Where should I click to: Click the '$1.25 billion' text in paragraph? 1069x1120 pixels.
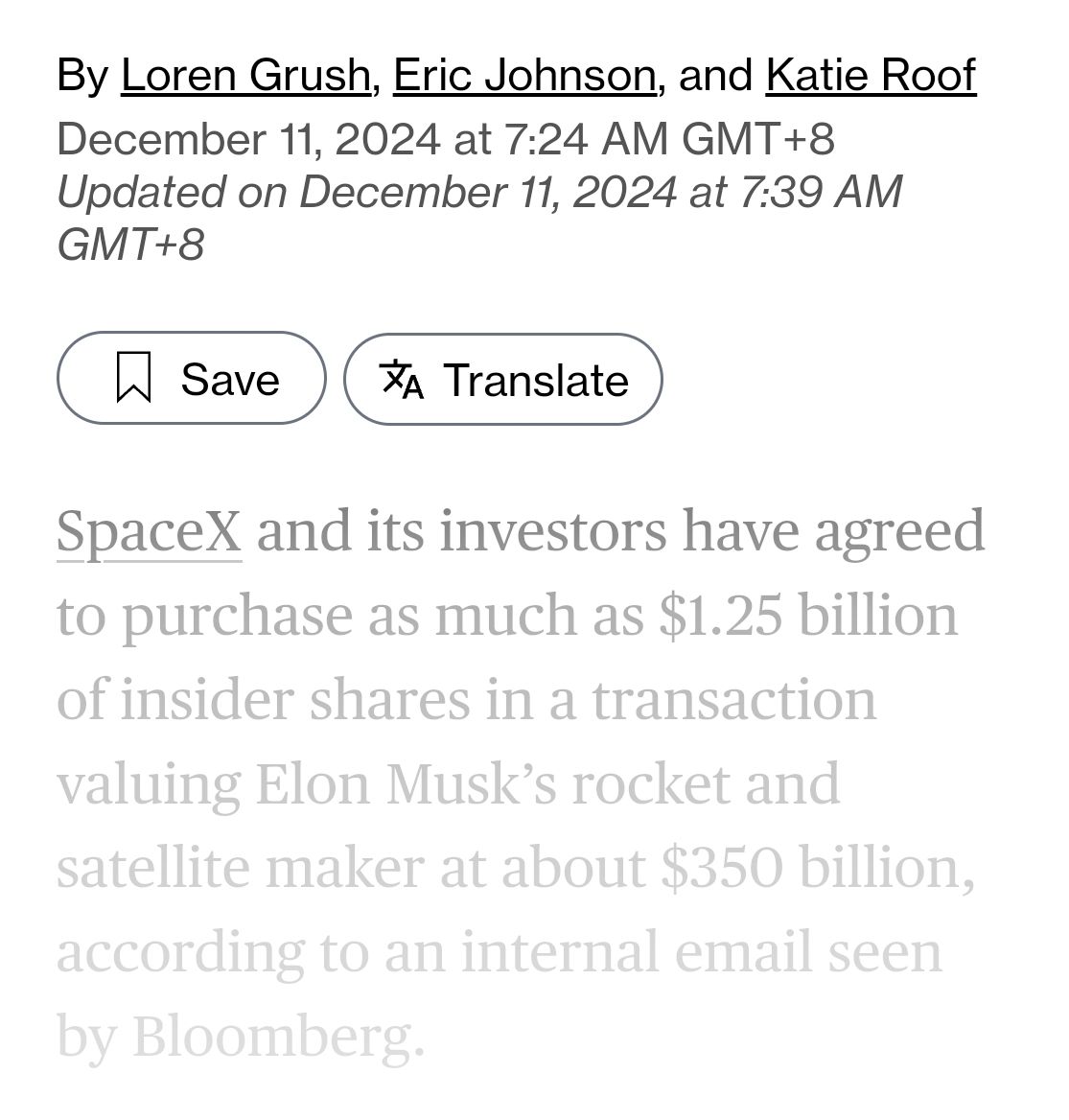coord(807,616)
